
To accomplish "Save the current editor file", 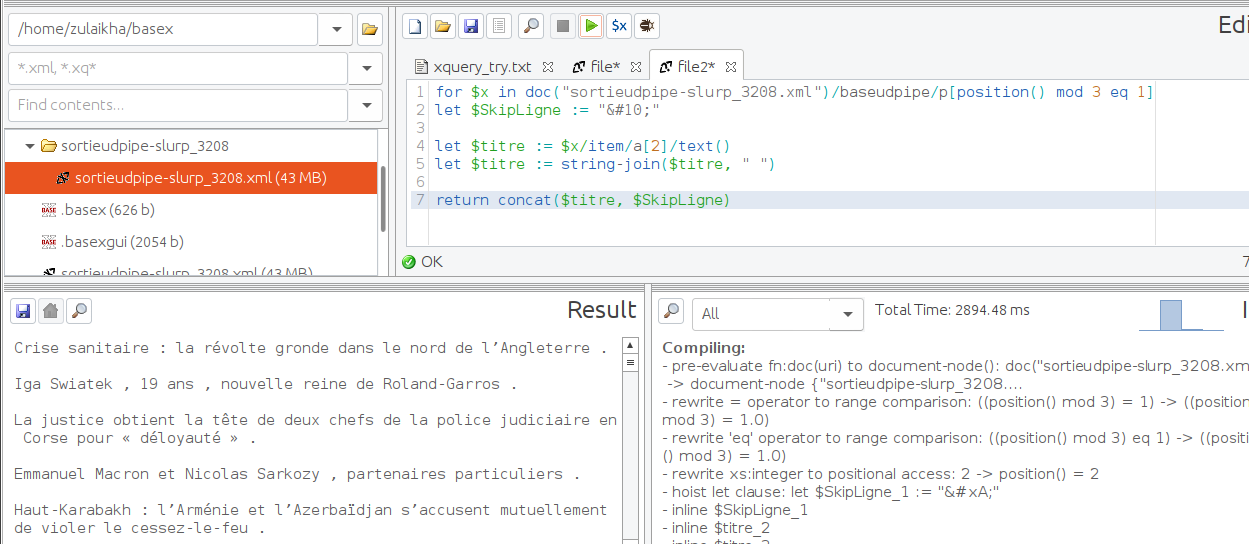I will click(470, 26).
